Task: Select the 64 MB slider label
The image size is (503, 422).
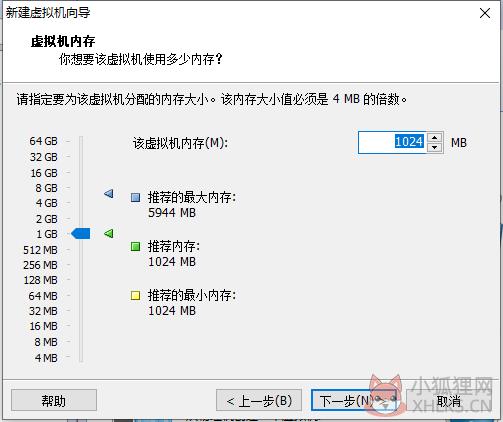Action: [x=43, y=296]
